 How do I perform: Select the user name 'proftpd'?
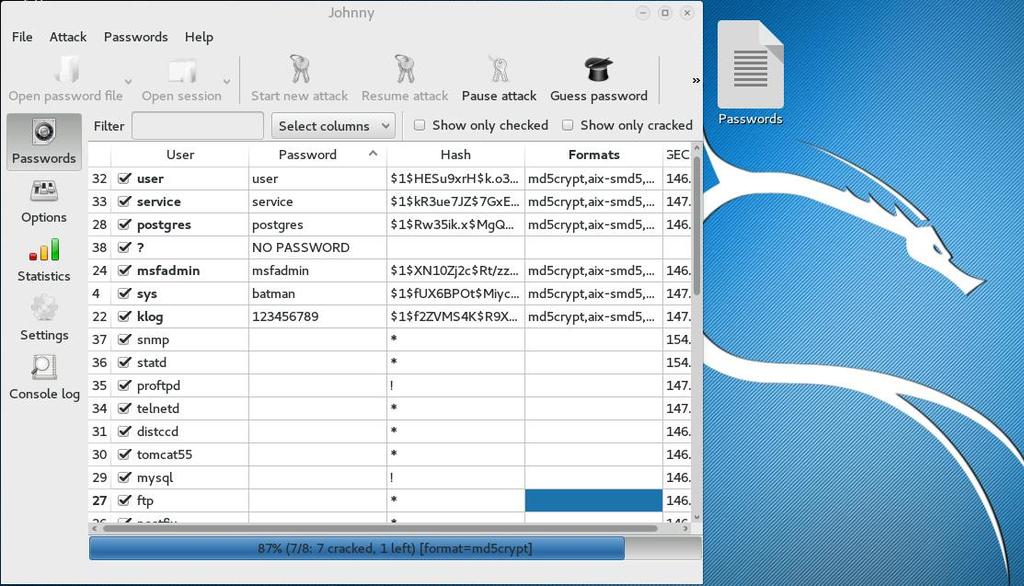pos(158,385)
